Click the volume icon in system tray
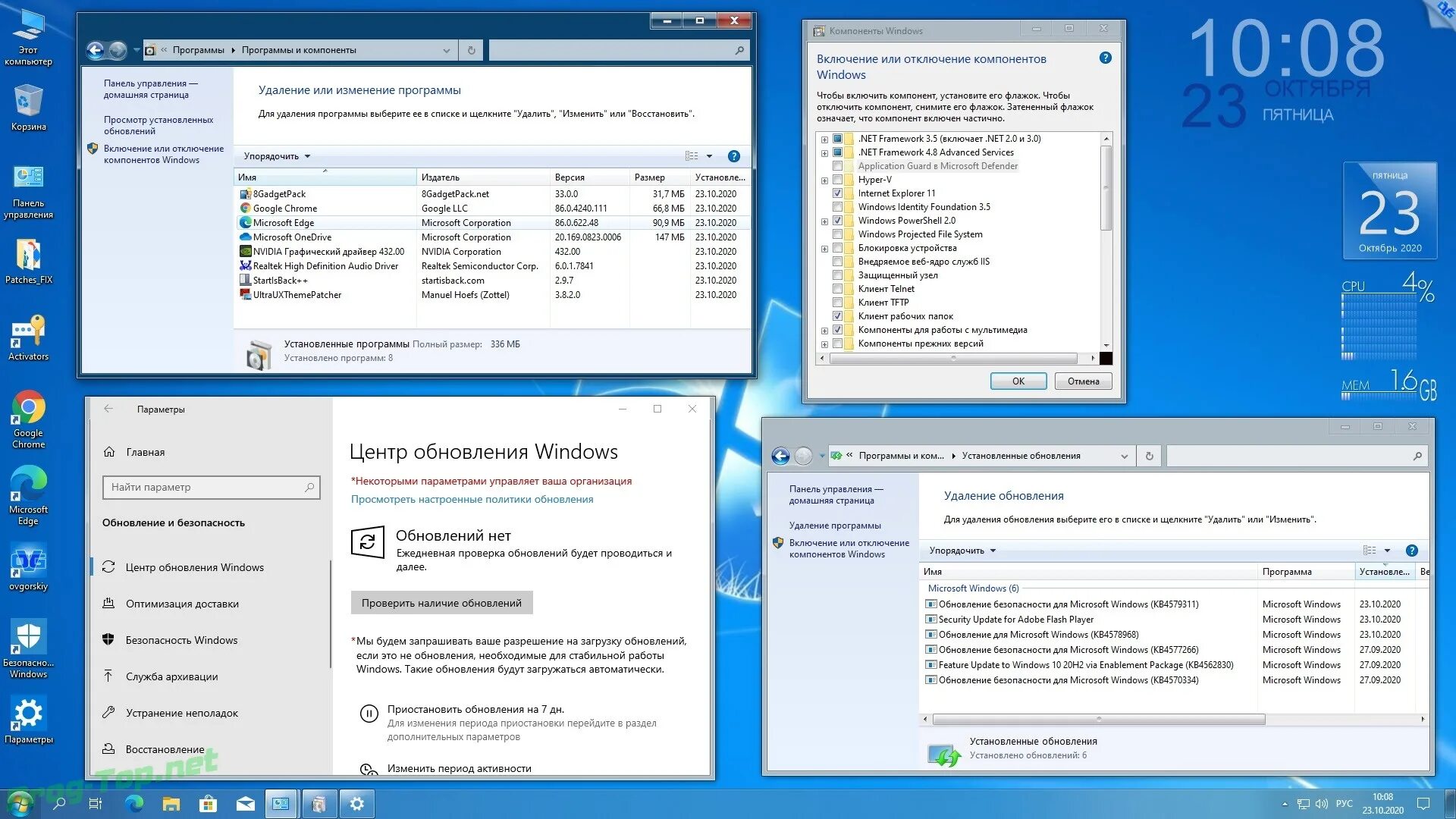The height and width of the screenshot is (819, 1456). (x=1322, y=804)
